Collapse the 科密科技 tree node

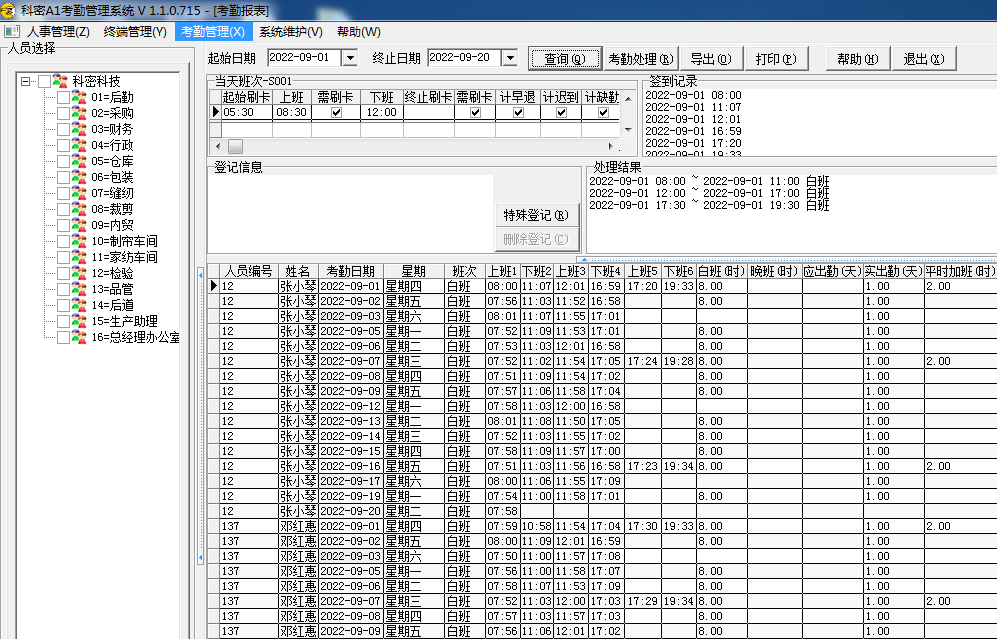(25, 81)
